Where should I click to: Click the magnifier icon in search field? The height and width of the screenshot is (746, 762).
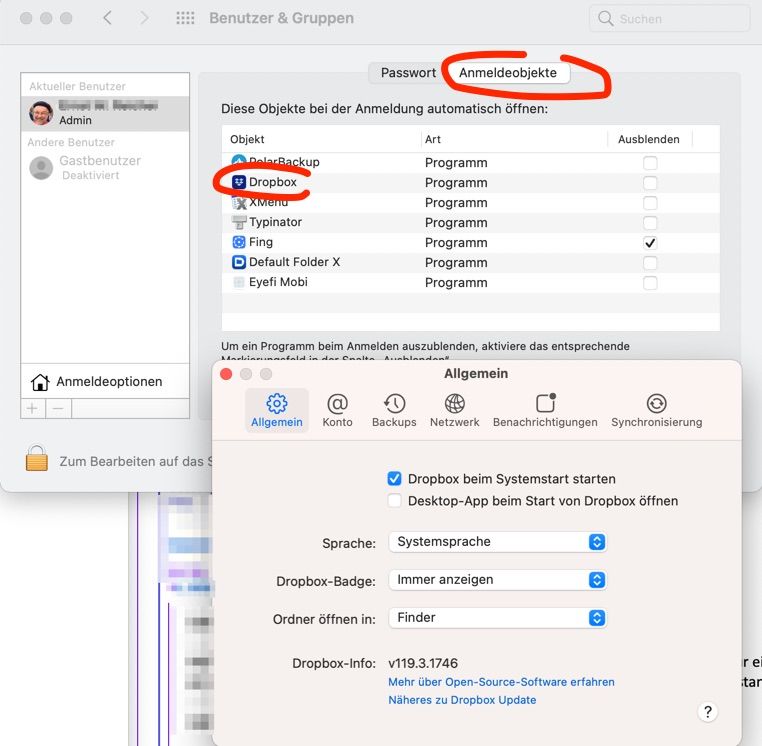coord(606,18)
